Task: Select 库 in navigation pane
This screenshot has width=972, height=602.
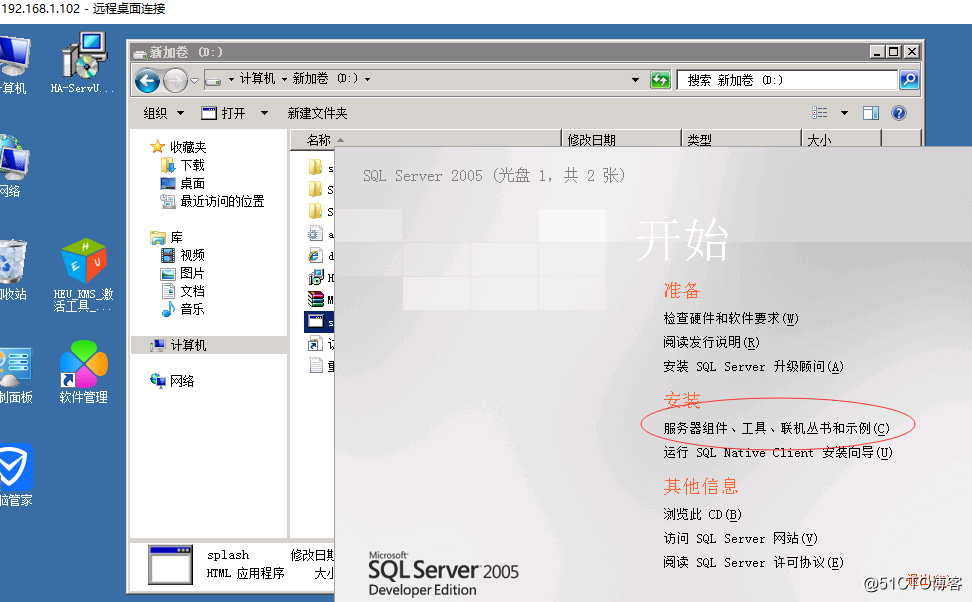Action: tap(167, 237)
